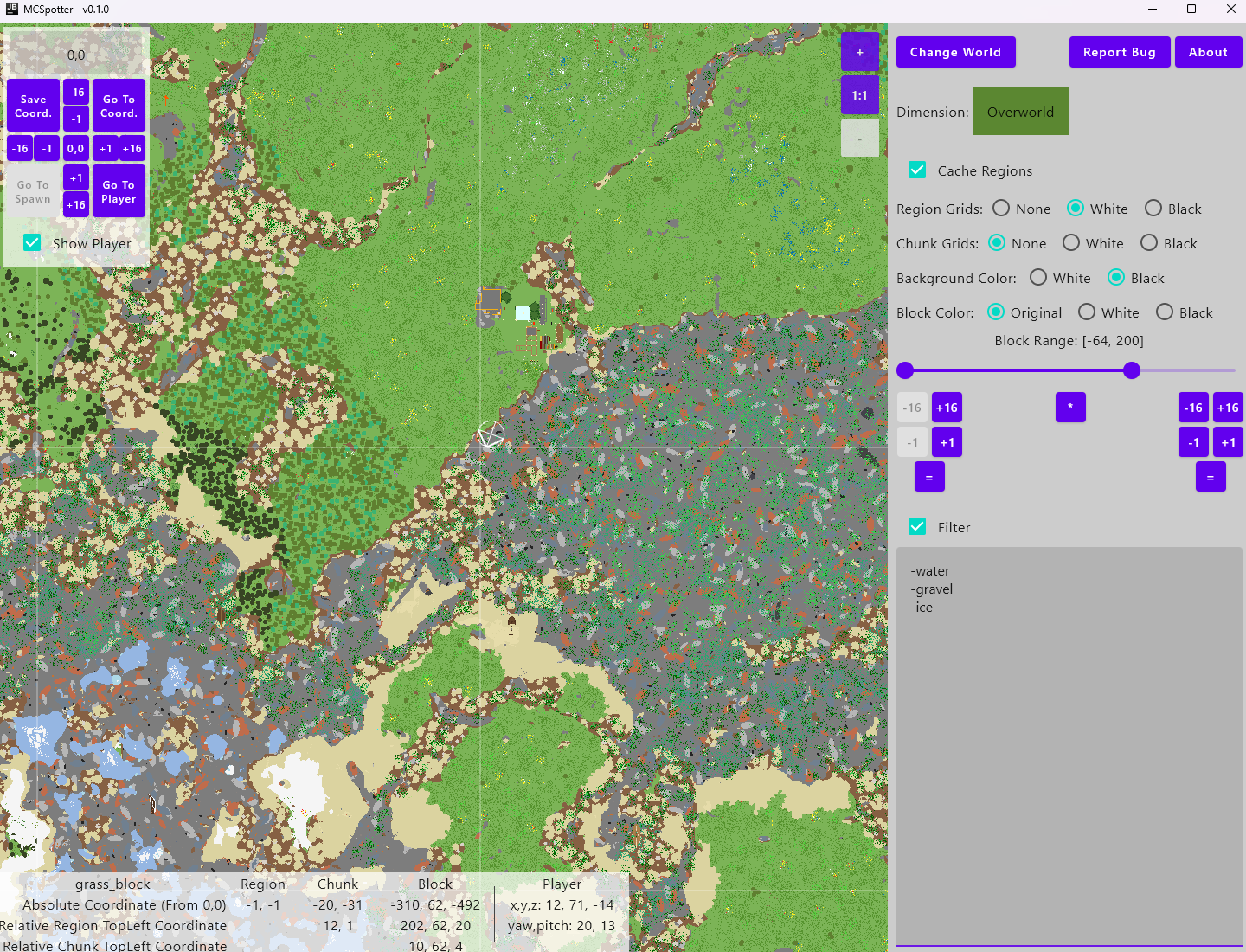Screen dimensions: 1246x952
Task: Set Block Color to White
Action: (1087, 312)
